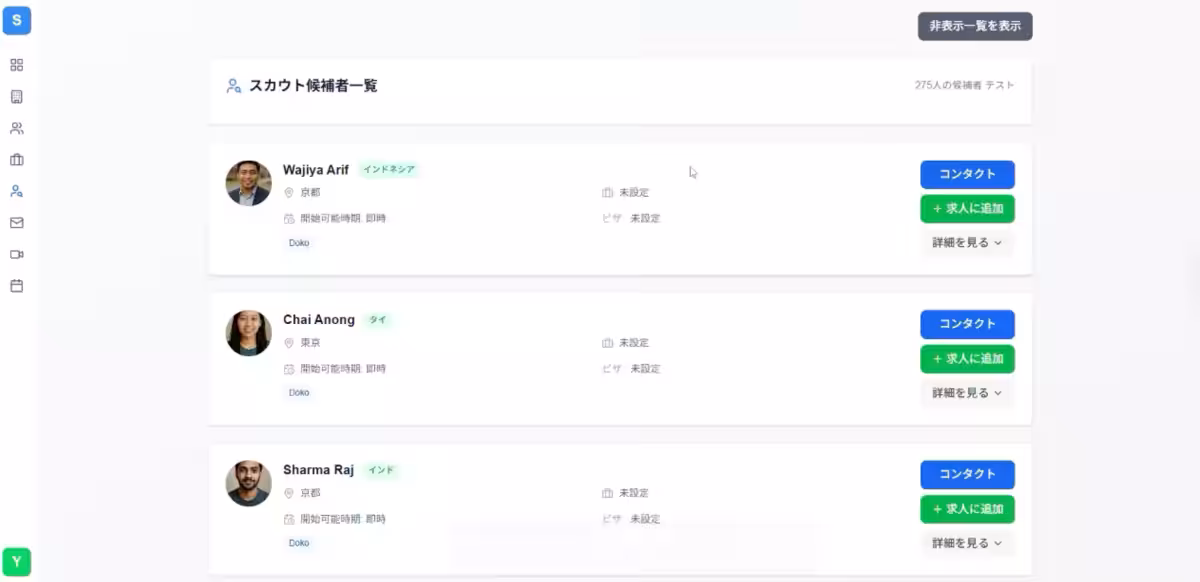Open the green Y user avatar
The height and width of the screenshot is (582, 1200).
16,562
